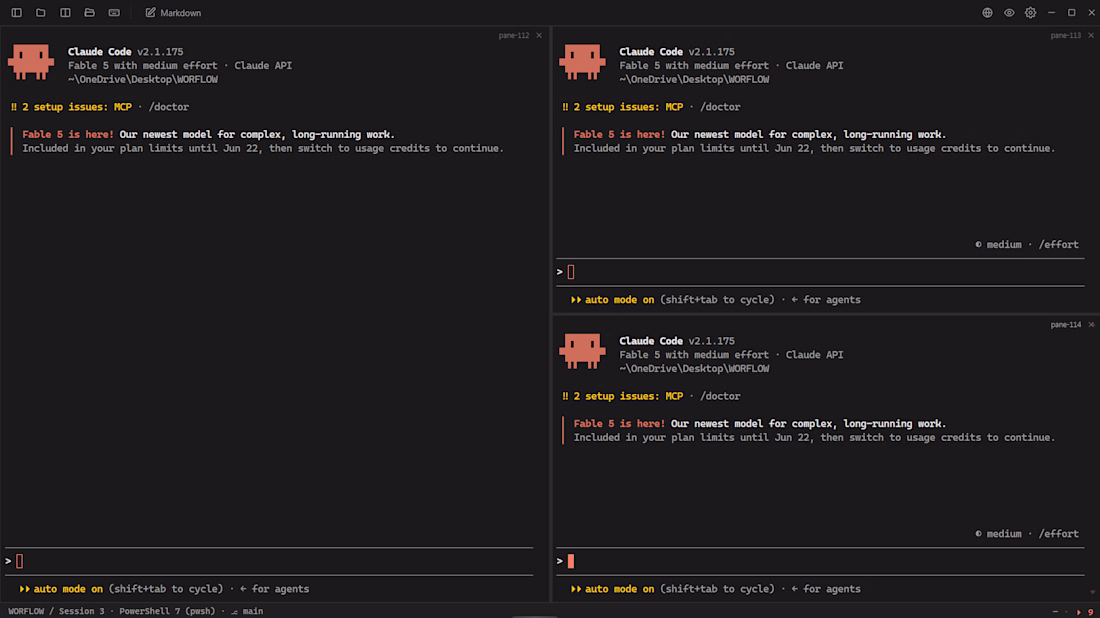Screen dimensions: 1100x618
Task: Click the pane-112 label
Action: click(x=514, y=35)
